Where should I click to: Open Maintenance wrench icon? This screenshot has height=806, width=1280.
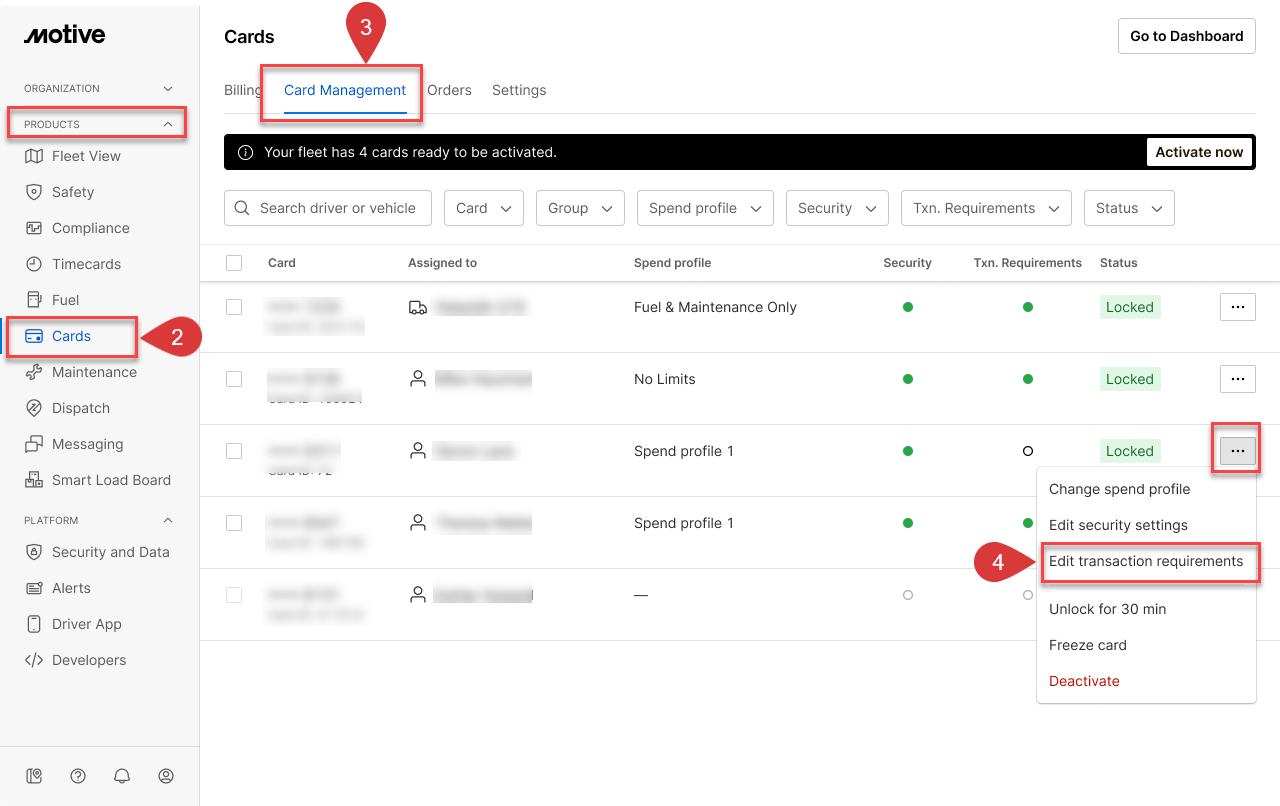[34, 372]
